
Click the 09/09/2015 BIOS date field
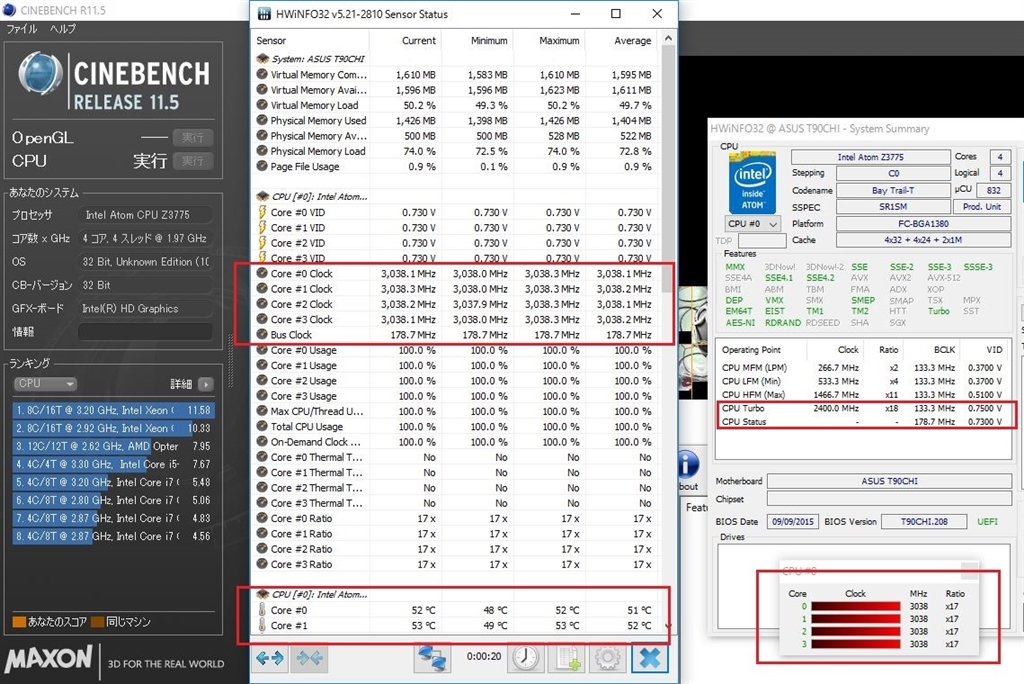792,522
